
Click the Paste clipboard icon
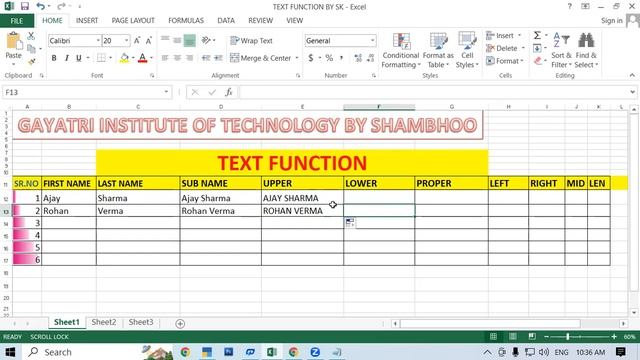click(13, 41)
